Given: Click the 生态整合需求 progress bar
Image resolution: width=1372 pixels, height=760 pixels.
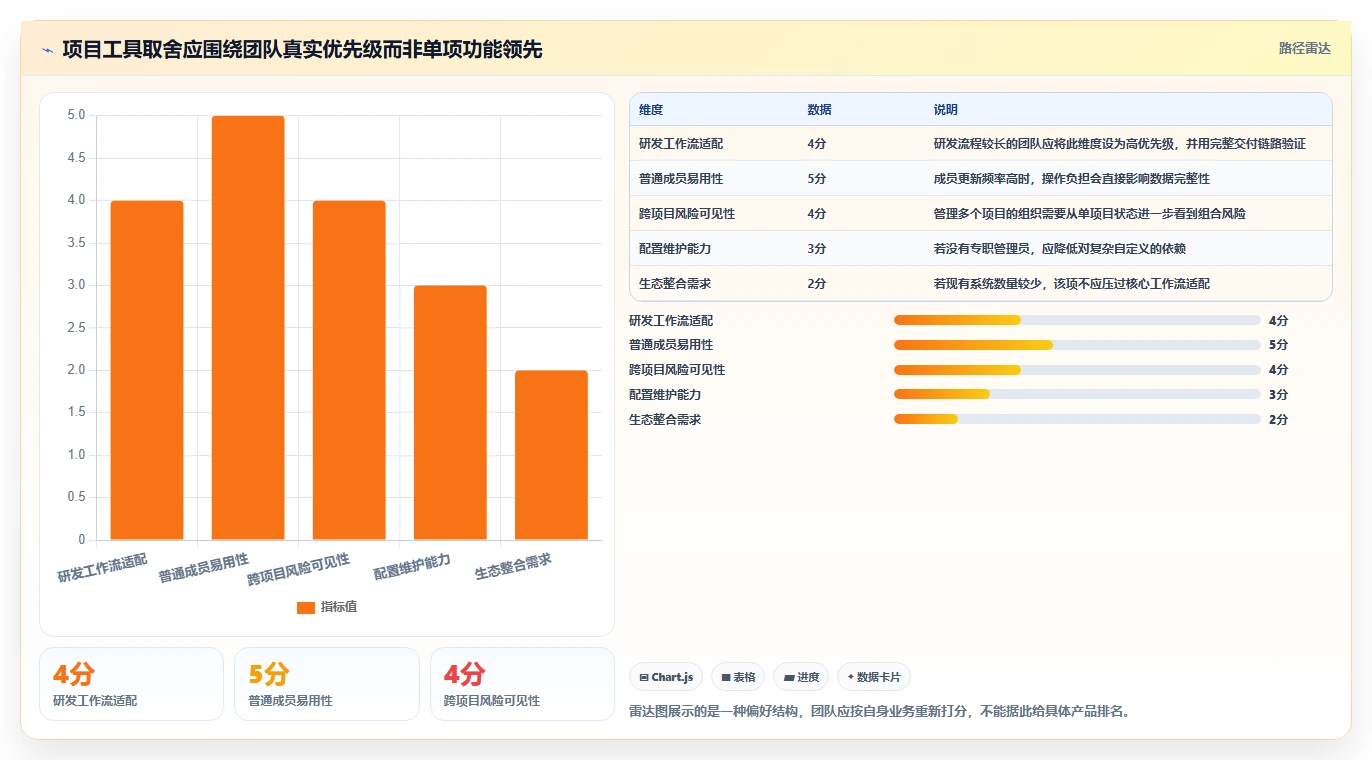Looking at the screenshot, I should coord(1077,419).
